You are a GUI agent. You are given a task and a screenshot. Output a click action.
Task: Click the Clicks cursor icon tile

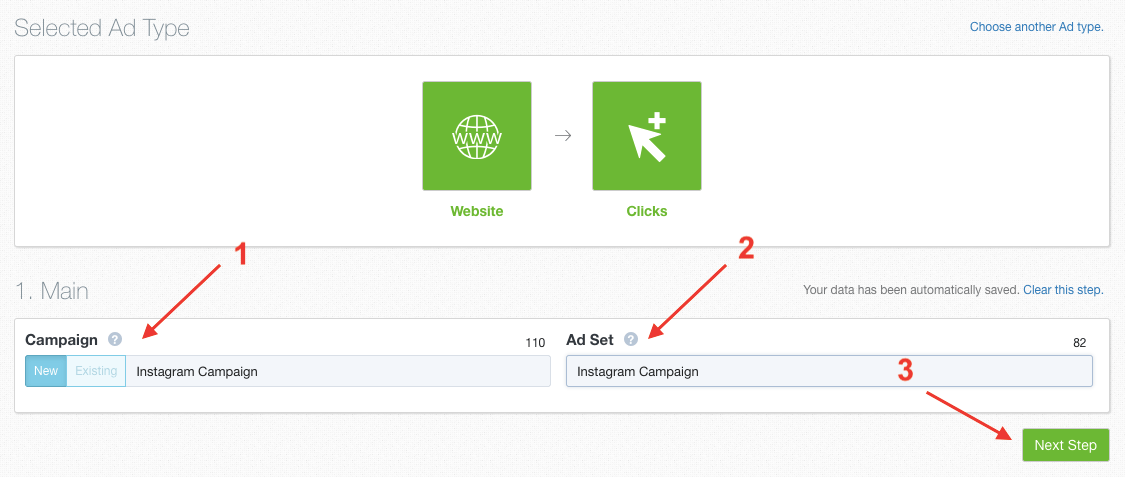coord(646,136)
